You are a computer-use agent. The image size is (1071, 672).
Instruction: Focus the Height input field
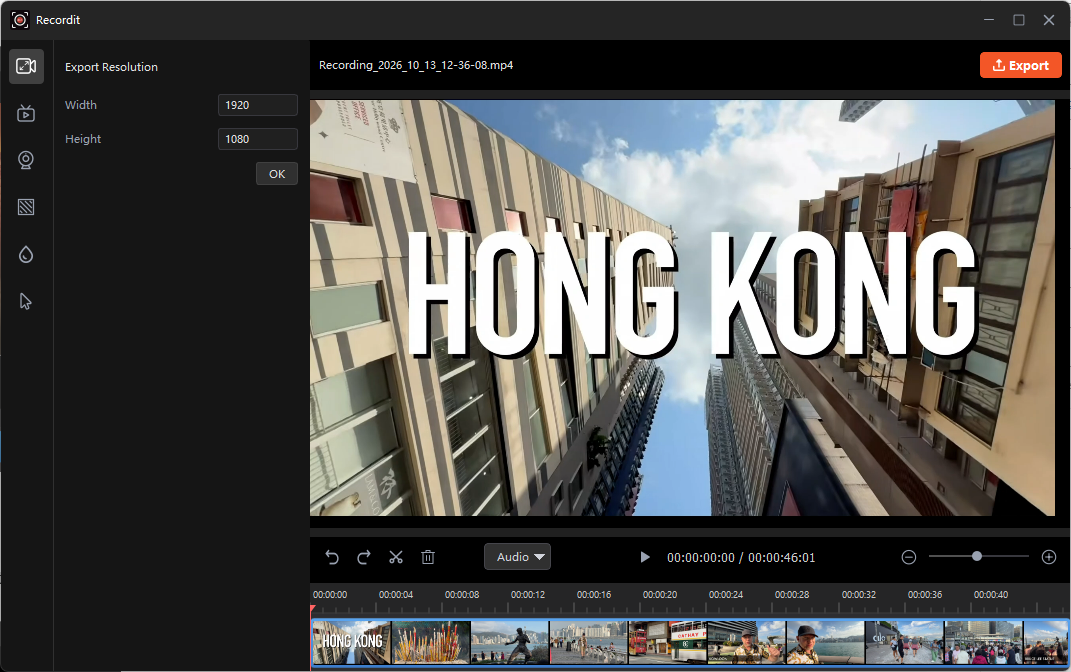tap(258, 139)
